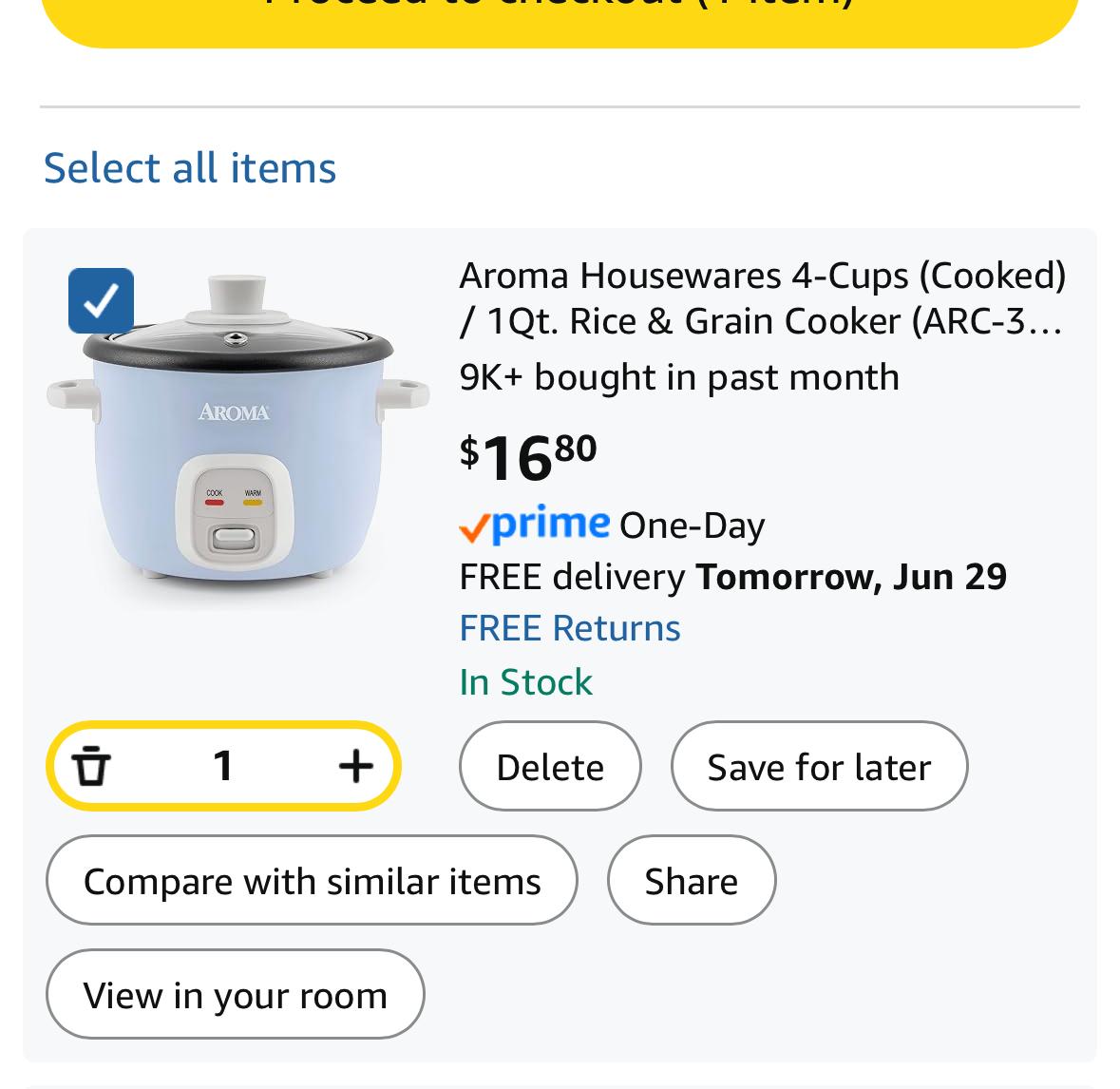Screen dimensions: 1120x1089
Task: Tap the Share button
Action: point(692,880)
